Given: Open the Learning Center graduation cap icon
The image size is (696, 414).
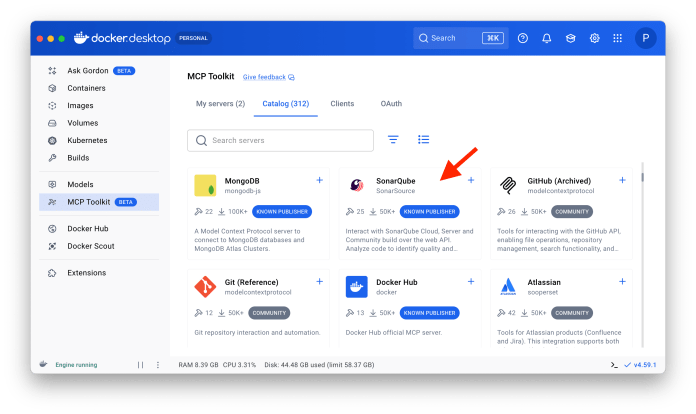Looking at the screenshot, I should coord(570,38).
